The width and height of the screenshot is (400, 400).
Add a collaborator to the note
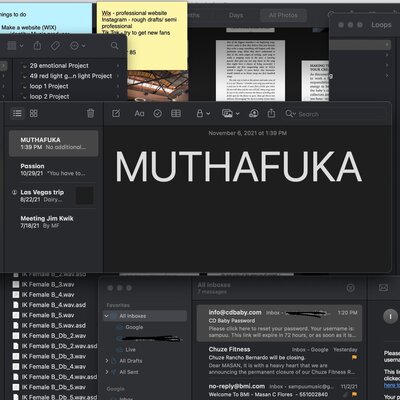click(254, 114)
